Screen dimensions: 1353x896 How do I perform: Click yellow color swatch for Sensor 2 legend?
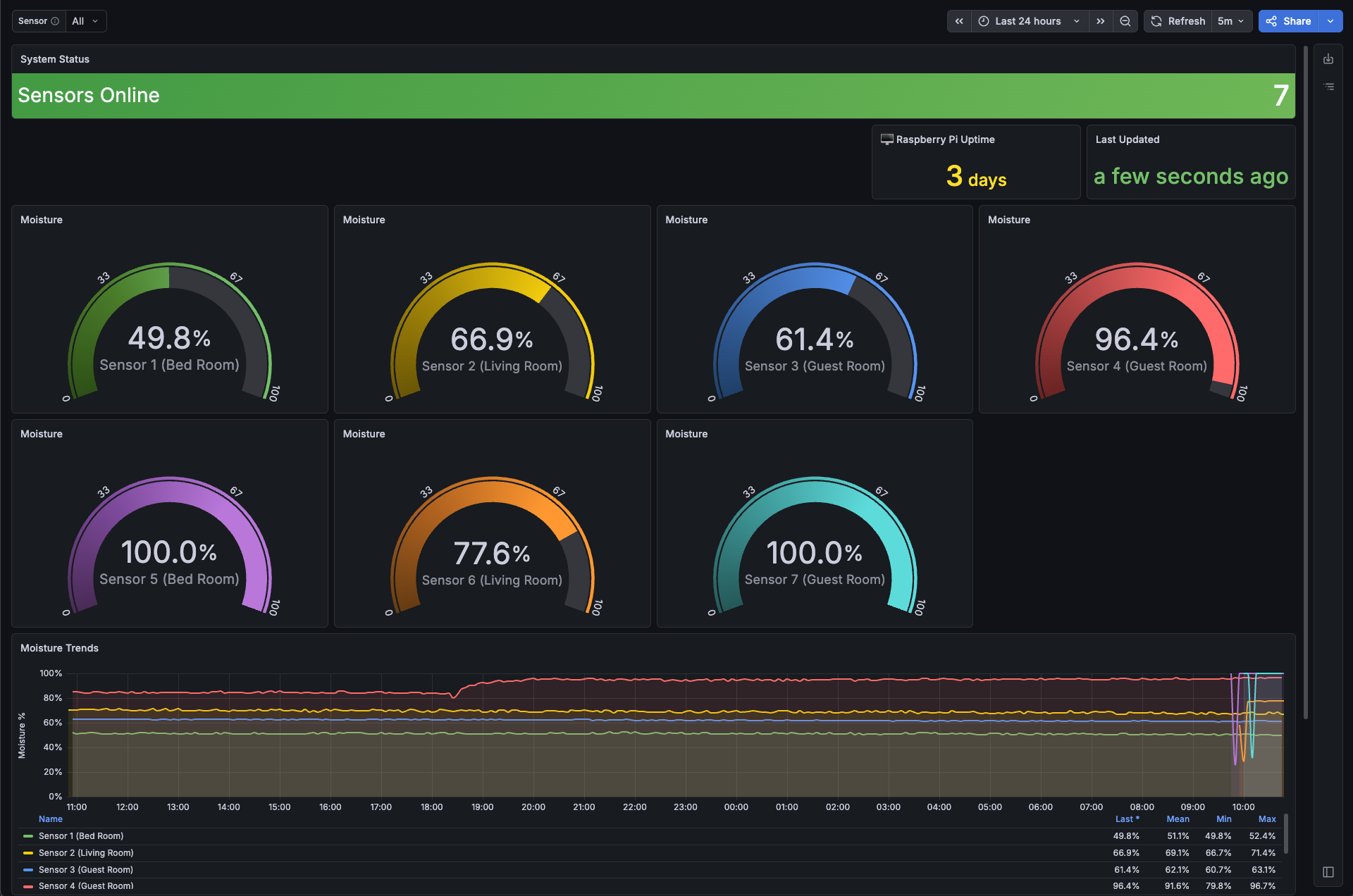pyautogui.click(x=28, y=853)
